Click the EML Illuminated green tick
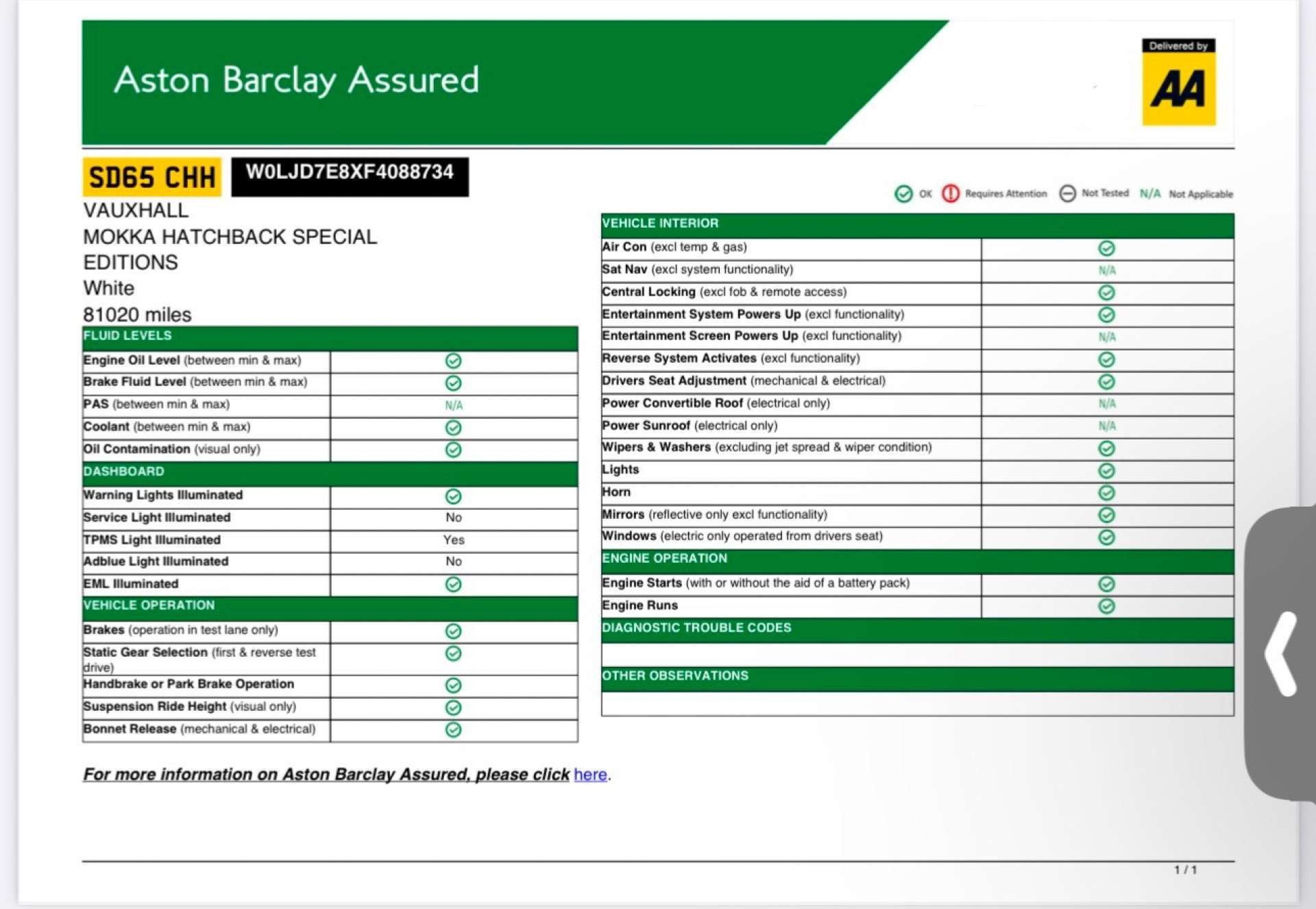The image size is (1316, 909). point(453,584)
